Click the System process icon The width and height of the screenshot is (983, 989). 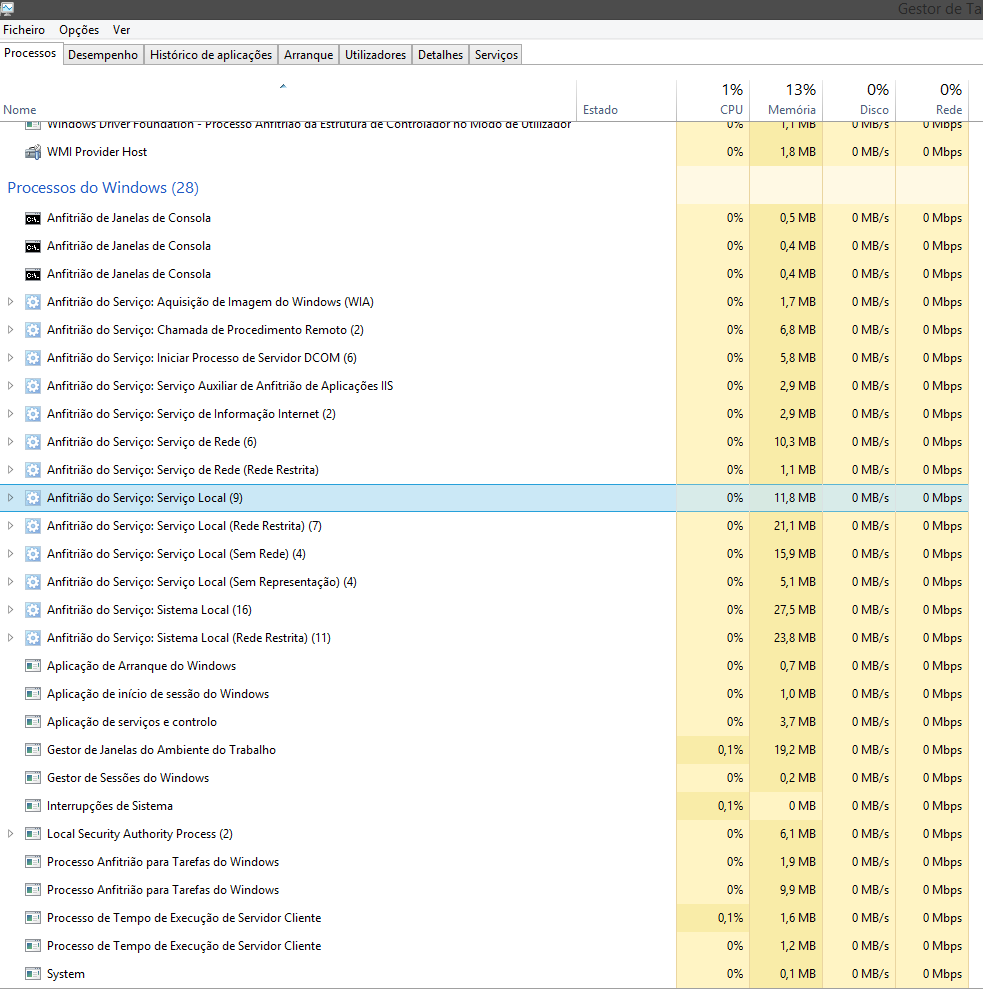[x=33, y=974]
